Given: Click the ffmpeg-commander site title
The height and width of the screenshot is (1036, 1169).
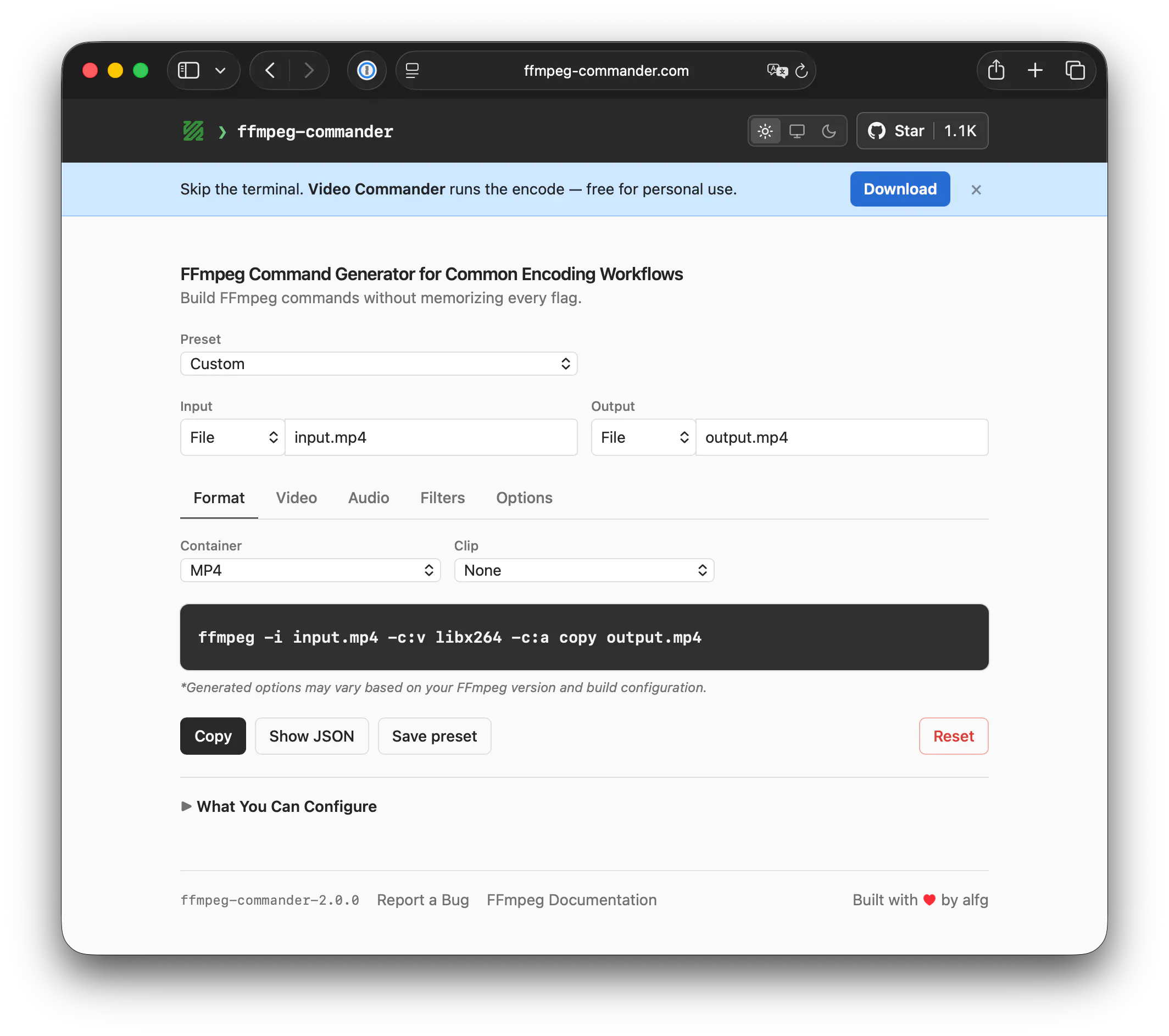Looking at the screenshot, I should tap(315, 131).
